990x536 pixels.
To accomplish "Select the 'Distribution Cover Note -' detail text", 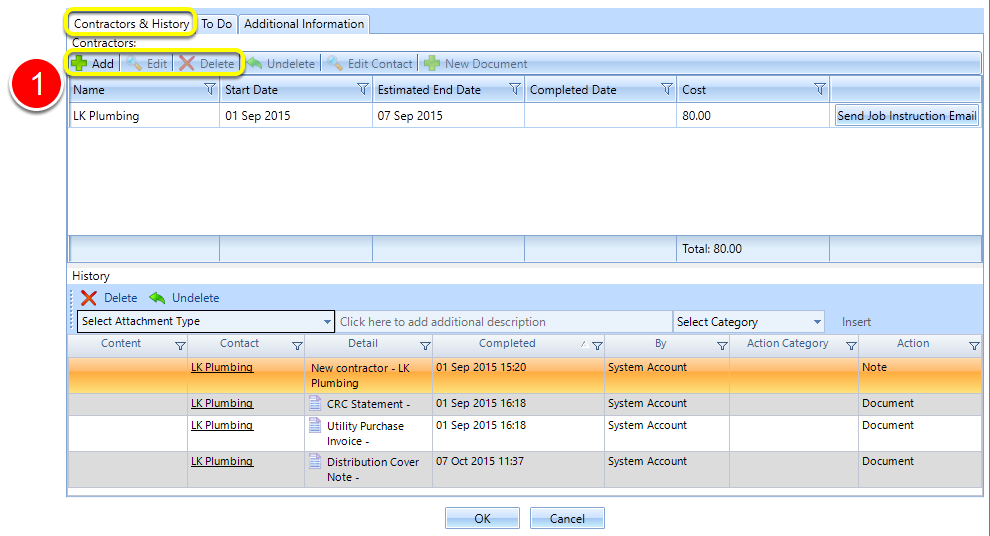I will point(373,469).
